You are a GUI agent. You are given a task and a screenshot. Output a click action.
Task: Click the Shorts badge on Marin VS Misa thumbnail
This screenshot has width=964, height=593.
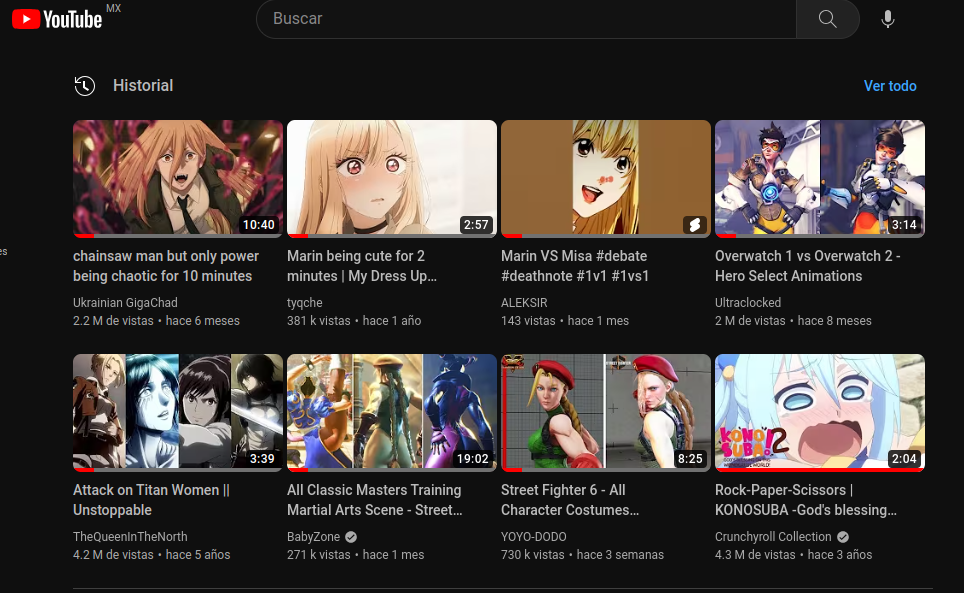point(695,225)
